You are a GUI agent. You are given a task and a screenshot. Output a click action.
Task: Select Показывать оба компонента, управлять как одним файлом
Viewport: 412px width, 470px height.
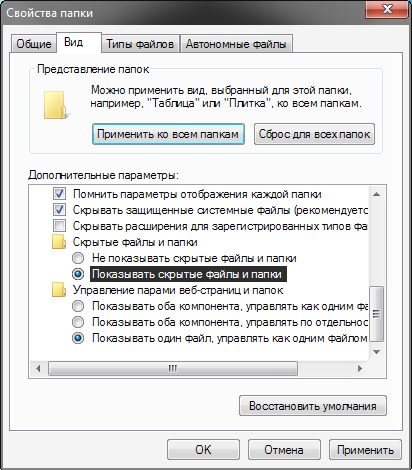pos(78,306)
